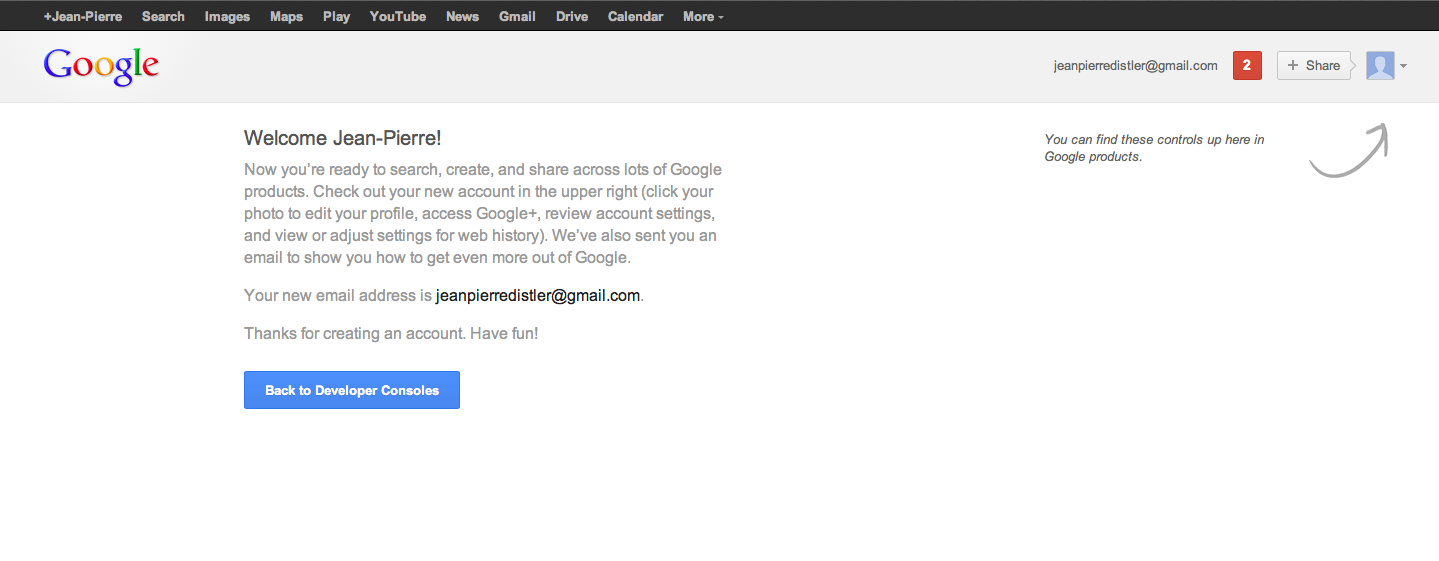Click the Google logo
The height and width of the screenshot is (561, 1439).
click(x=101, y=66)
